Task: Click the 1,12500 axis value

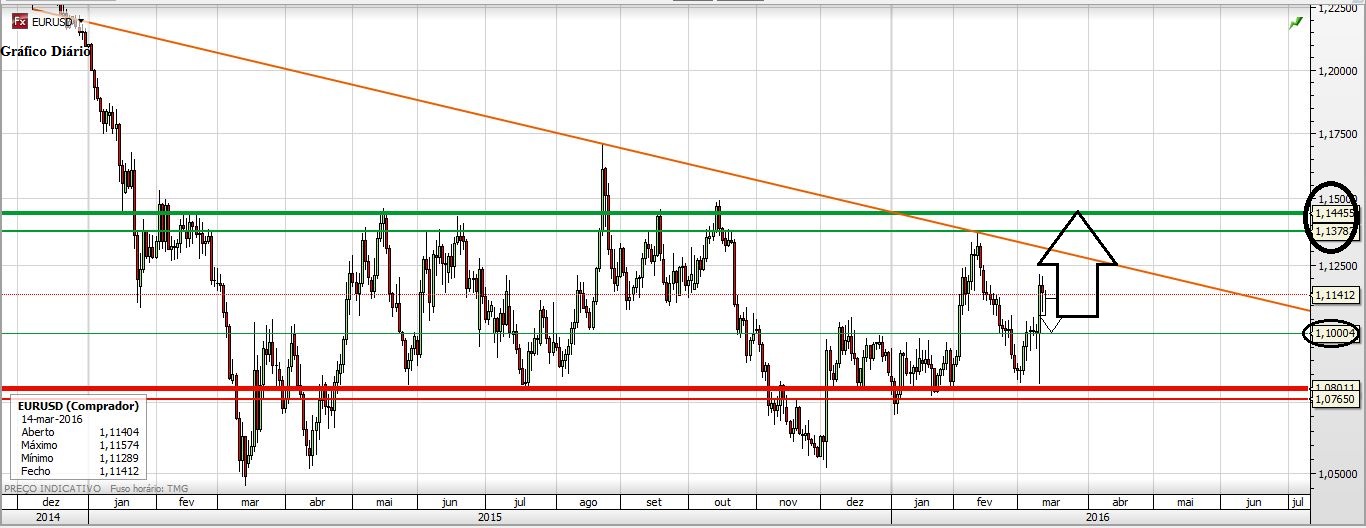Action: pos(1337,266)
